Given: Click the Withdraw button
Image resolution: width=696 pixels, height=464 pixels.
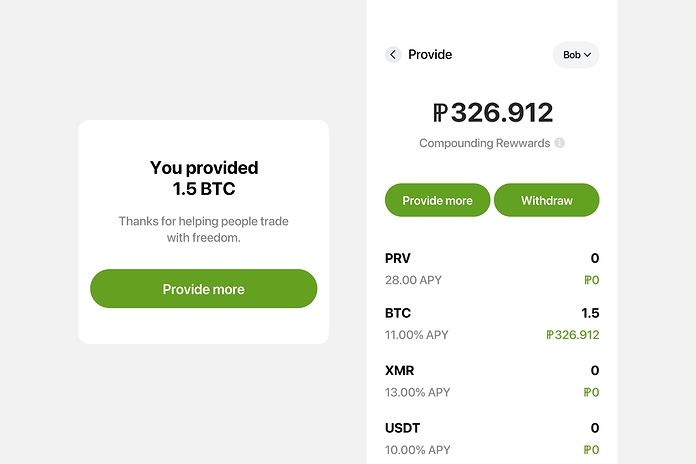Looking at the screenshot, I should tap(546, 200).
